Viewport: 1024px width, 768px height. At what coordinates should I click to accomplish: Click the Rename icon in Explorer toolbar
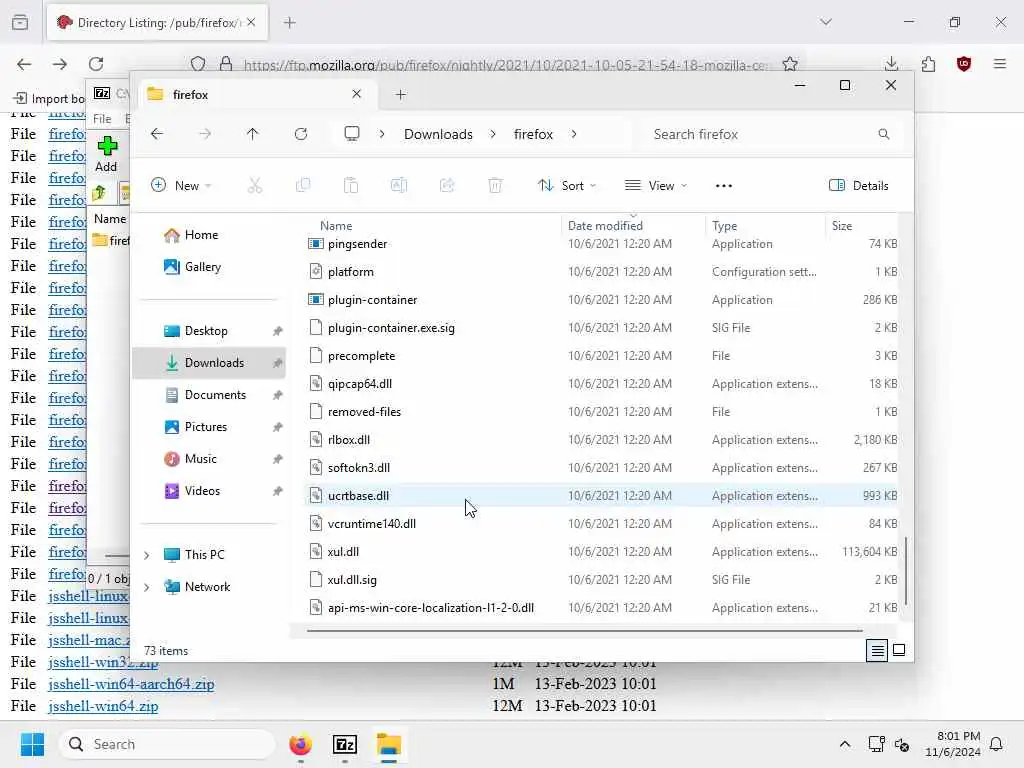(x=399, y=185)
